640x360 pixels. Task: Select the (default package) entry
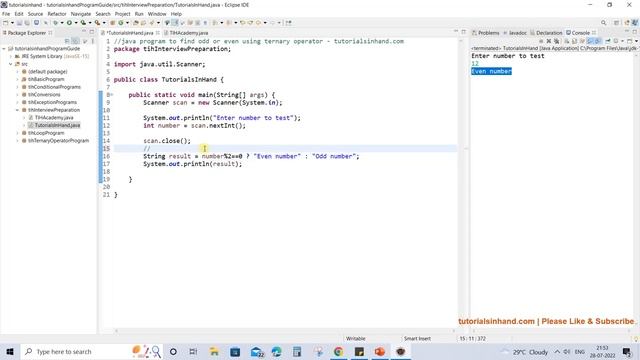pyautogui.click(x=47, y=72)
